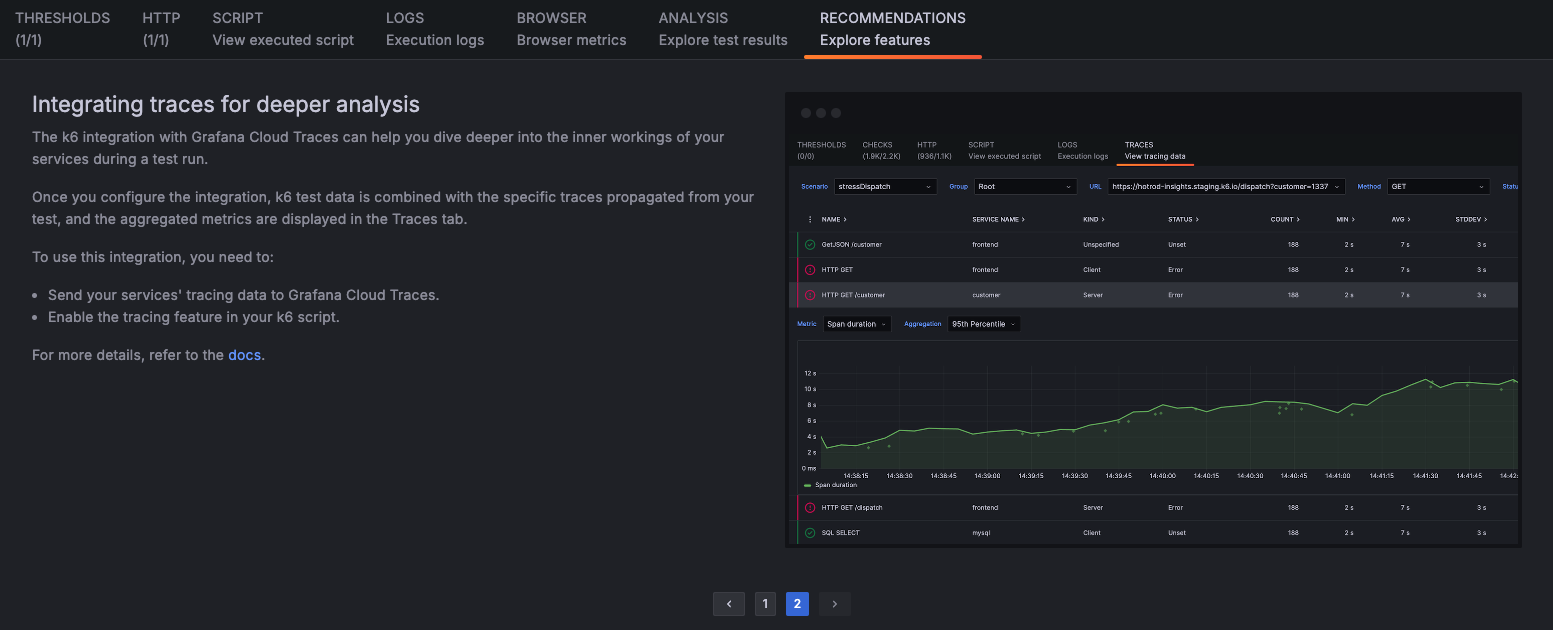Expand the Group dropdown set to Root
1553x630 pixels.
coord(1025,186)
